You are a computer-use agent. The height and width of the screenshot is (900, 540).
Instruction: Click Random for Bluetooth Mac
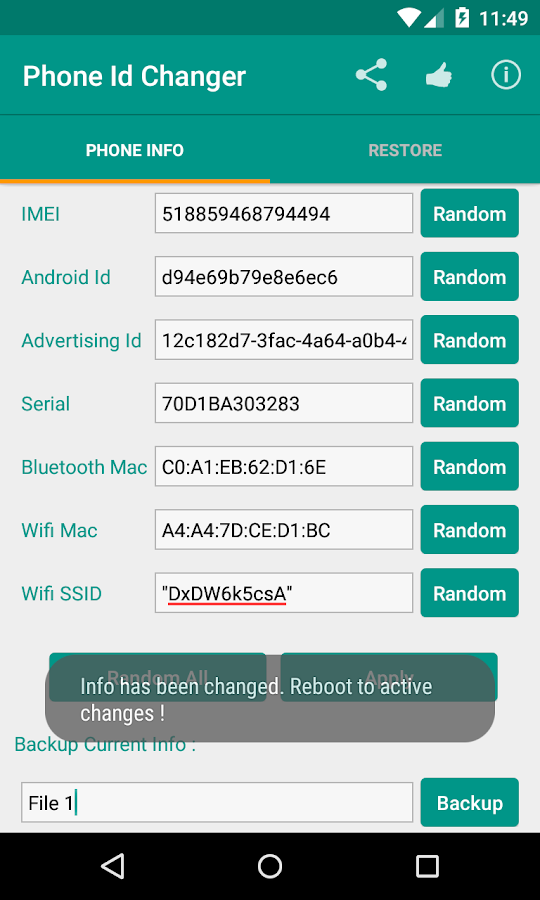tap(469, 466)
